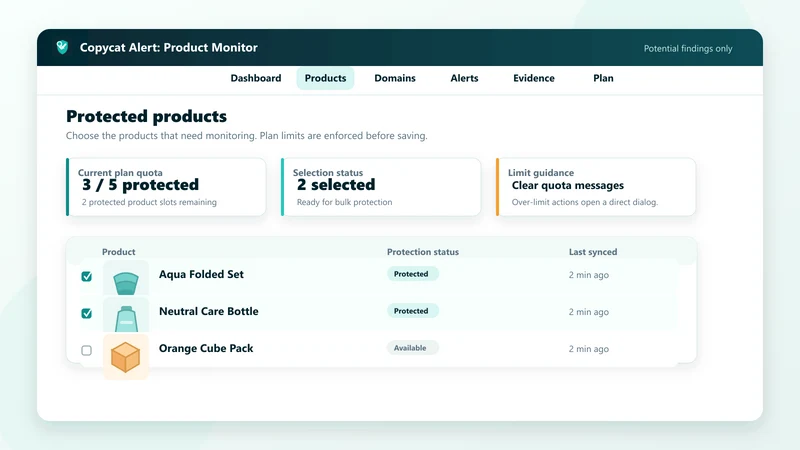Click the last synced time for Orange Cube Pack
Viewport: 800px width, 450px height.
point(589,349)
